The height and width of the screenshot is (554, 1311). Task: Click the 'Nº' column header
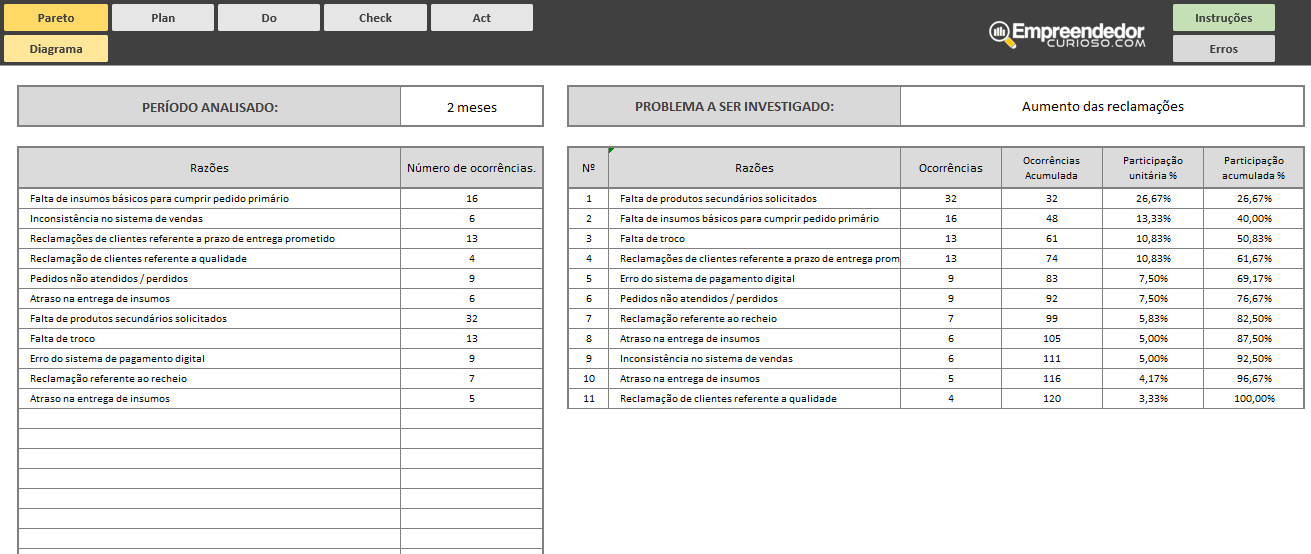click(588, 168)
